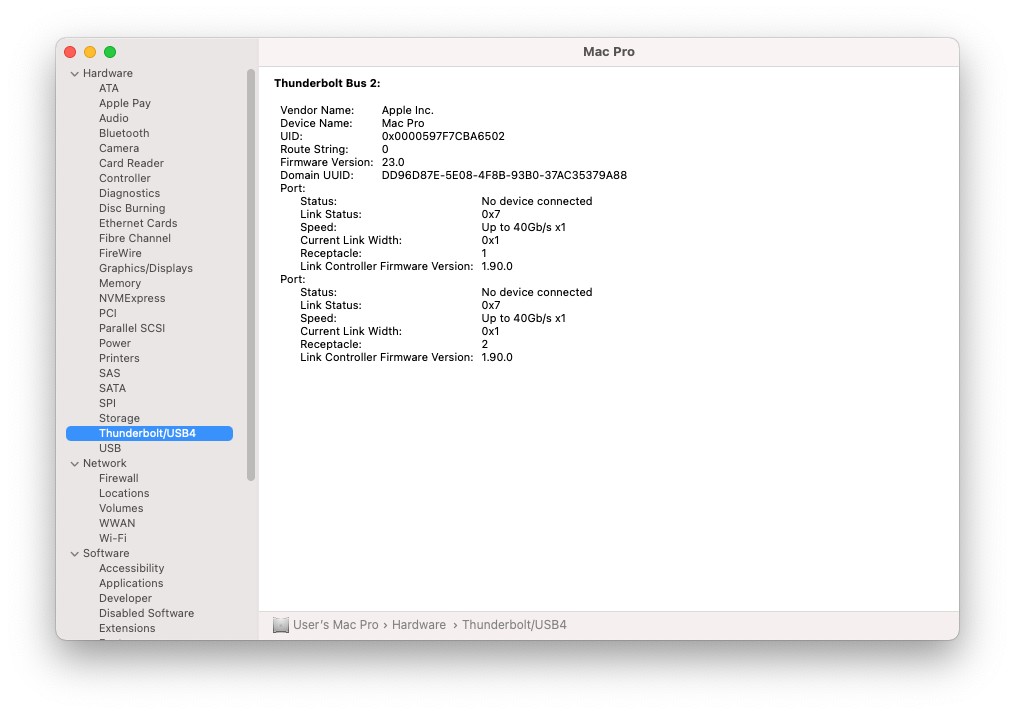Viewport: 1015px width, 714px height.
Task: Open the Applications software section
Action: coord(131,583)
